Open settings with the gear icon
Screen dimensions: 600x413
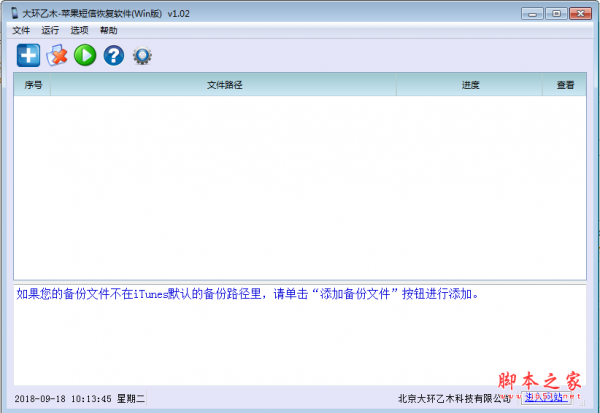[x=142, y=56]
